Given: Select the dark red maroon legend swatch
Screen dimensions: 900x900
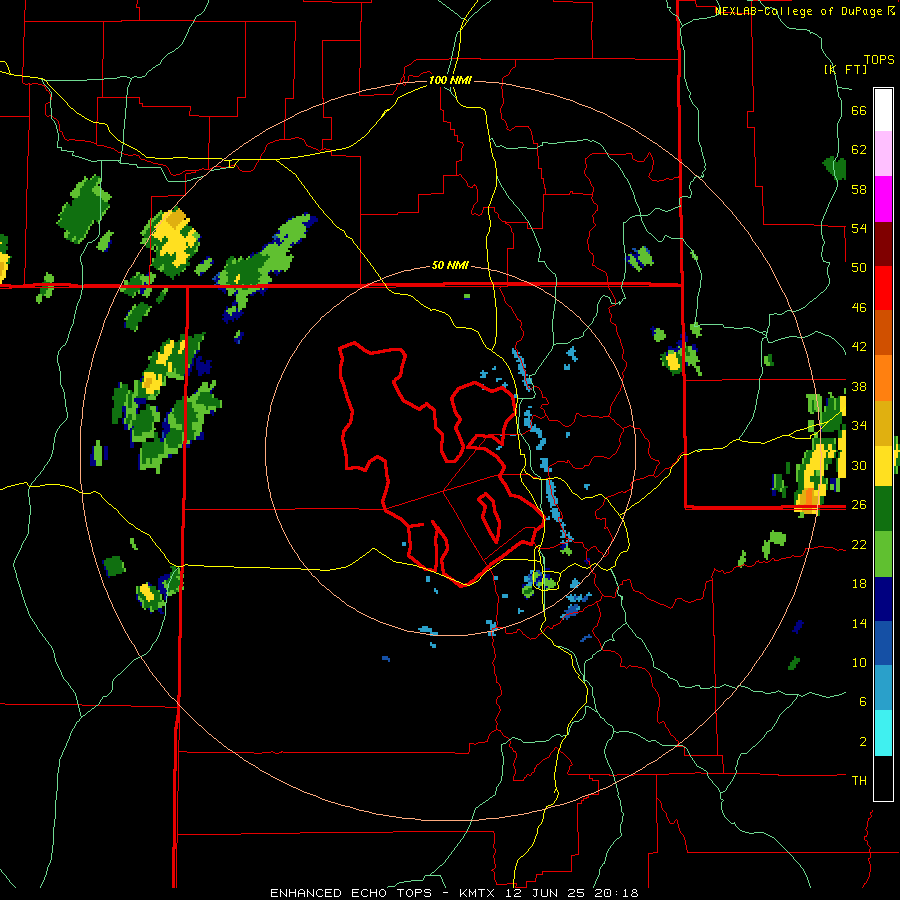Looking at the screenshot, I should tap(883, 244).
